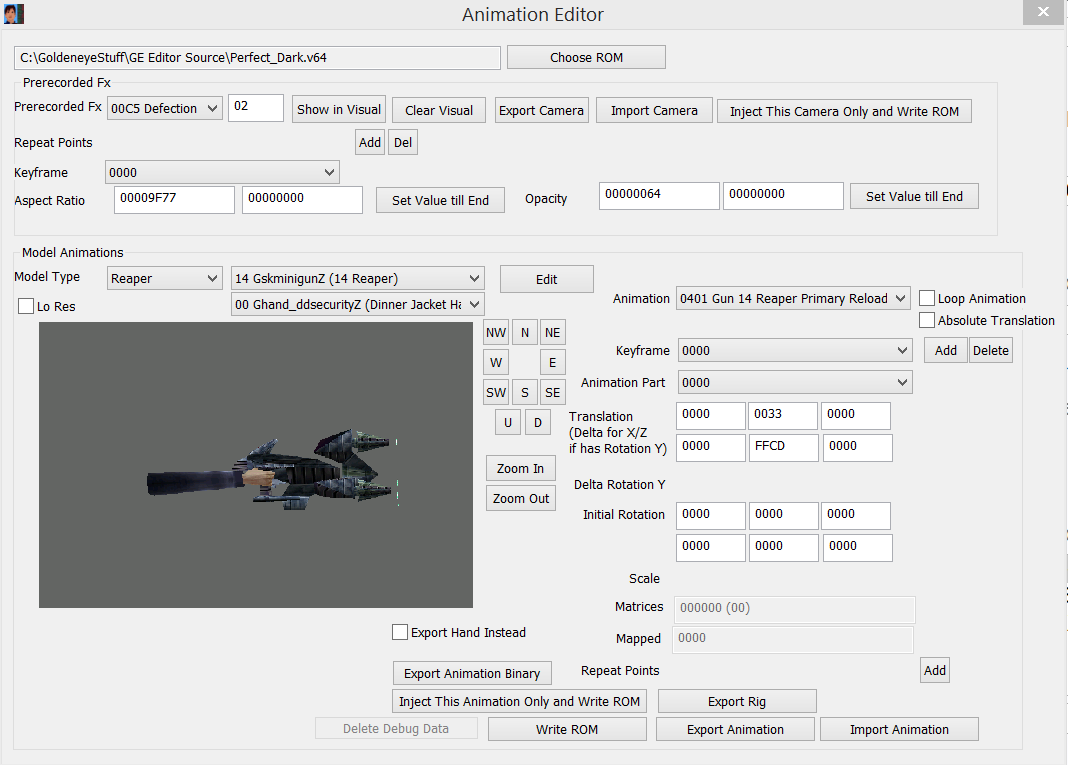The width and height of the screenshot is (1068, 765).
Task: Rotate view with the E button
Action: coord(552,362)
